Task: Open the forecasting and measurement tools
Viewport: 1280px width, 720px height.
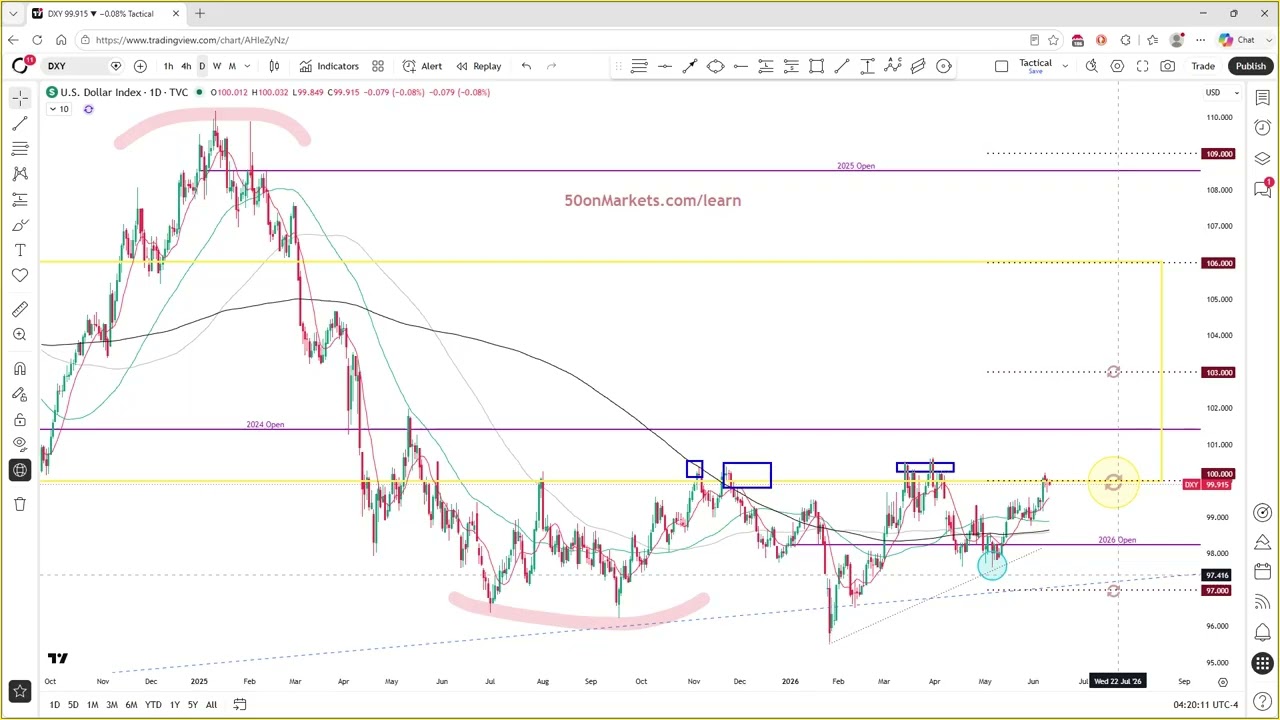Action: [x=20, y=199]
